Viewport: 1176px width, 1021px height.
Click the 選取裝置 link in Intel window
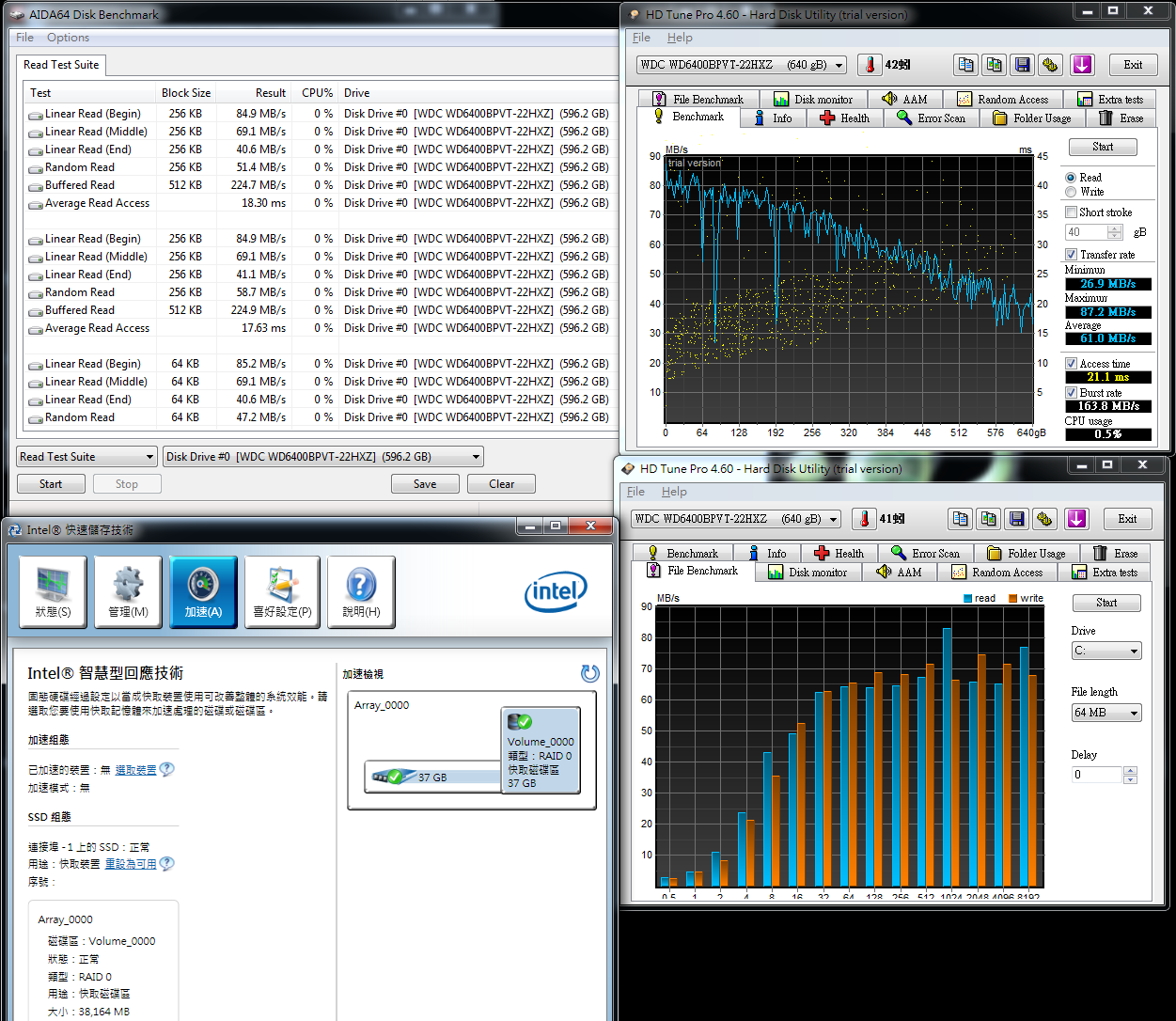(x=135, y=770)
